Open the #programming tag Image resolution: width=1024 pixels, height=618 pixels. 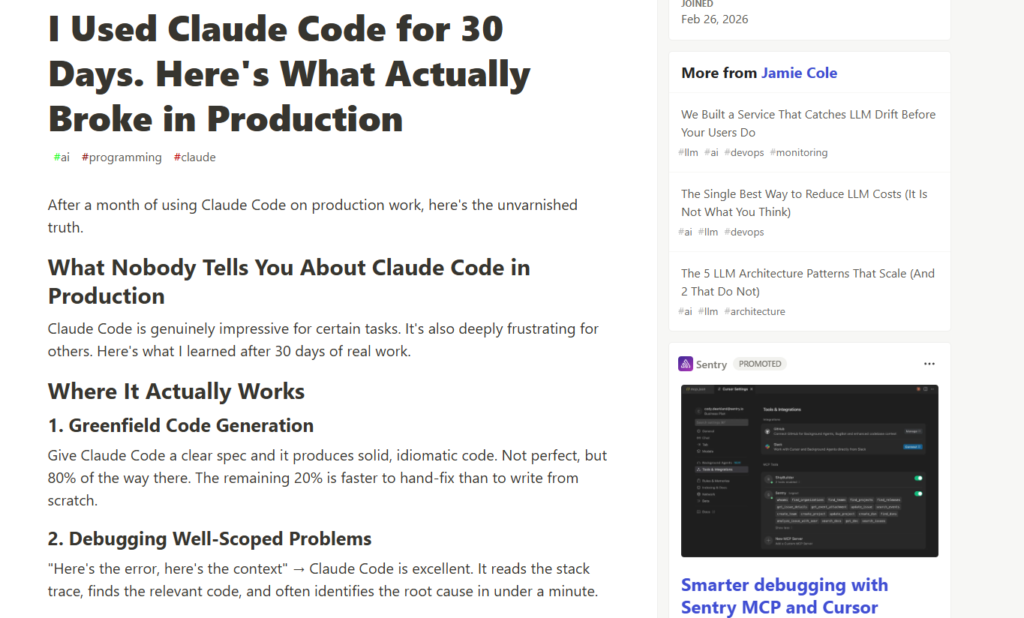pos(121,157)
